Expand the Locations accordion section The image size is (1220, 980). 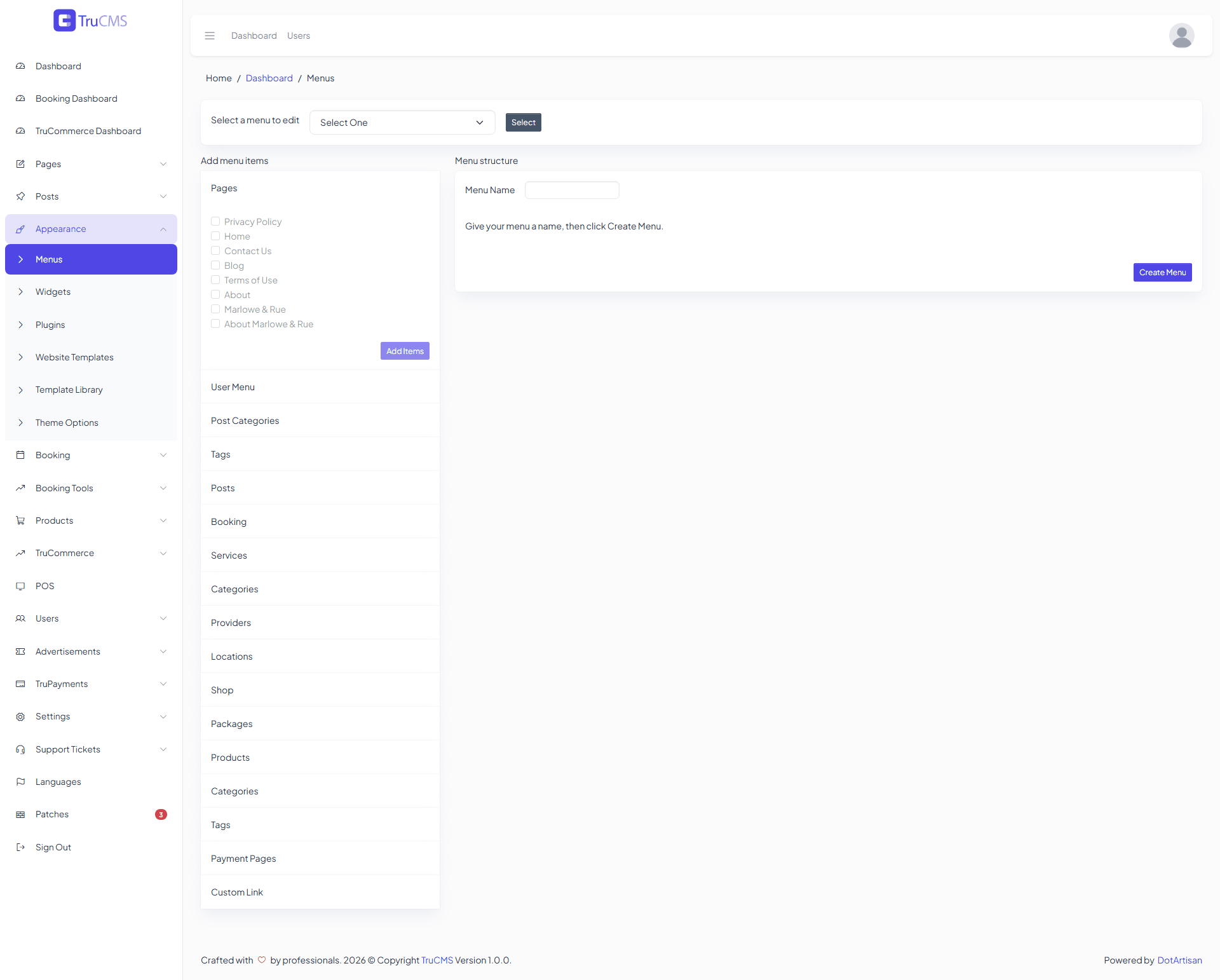pos(320,657)
